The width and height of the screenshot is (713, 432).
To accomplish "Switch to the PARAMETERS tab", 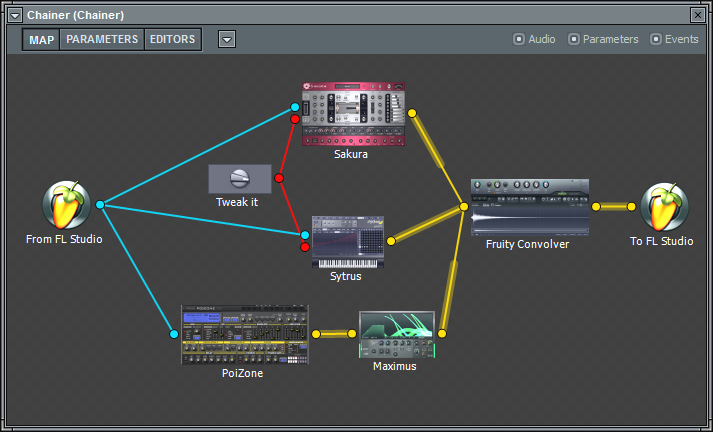I will coord(102,40).
